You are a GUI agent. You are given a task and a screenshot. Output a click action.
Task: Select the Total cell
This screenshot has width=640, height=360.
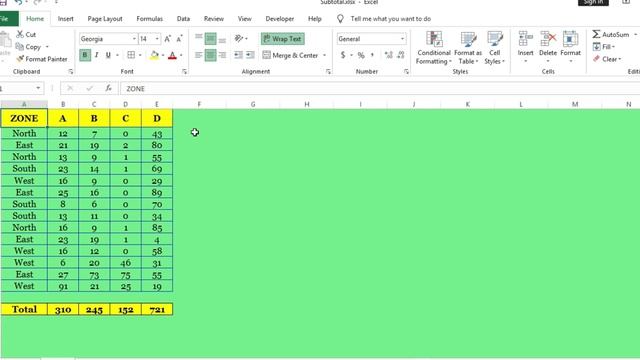pyautogui.click(x=24, y=309)
